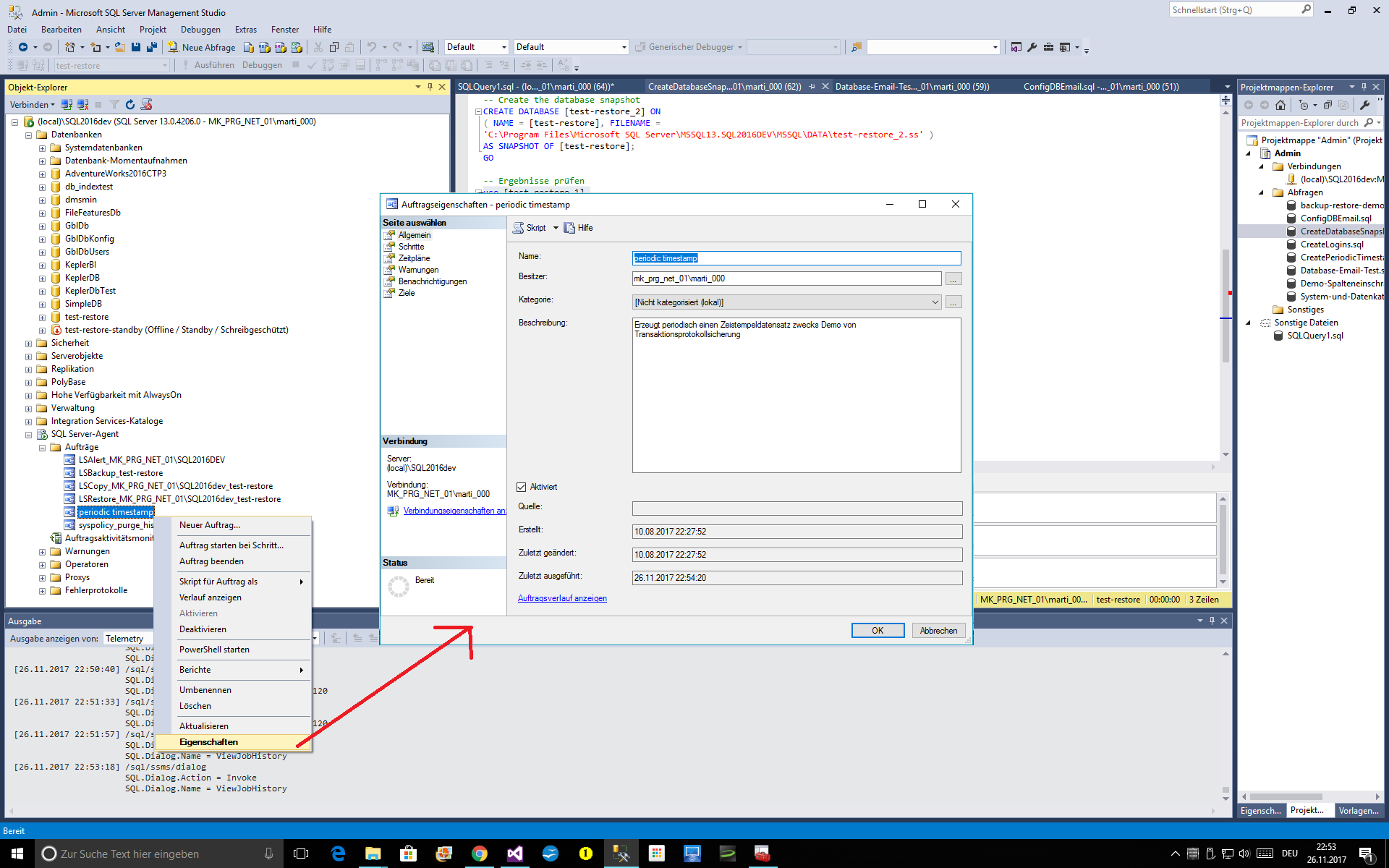Click the Open File folder icon in toolbar
The width and height of the screenshot is (1389, 868).
pyautogui.click(x=119, y=47)
